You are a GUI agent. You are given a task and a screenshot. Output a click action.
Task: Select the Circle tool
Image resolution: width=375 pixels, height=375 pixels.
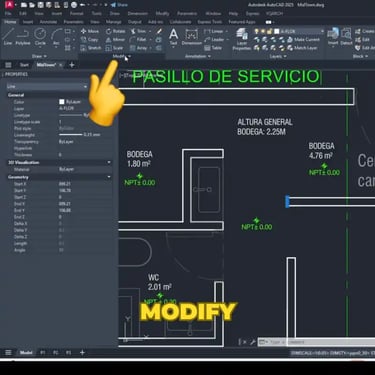pyautogui.click(x=40, y=37)
